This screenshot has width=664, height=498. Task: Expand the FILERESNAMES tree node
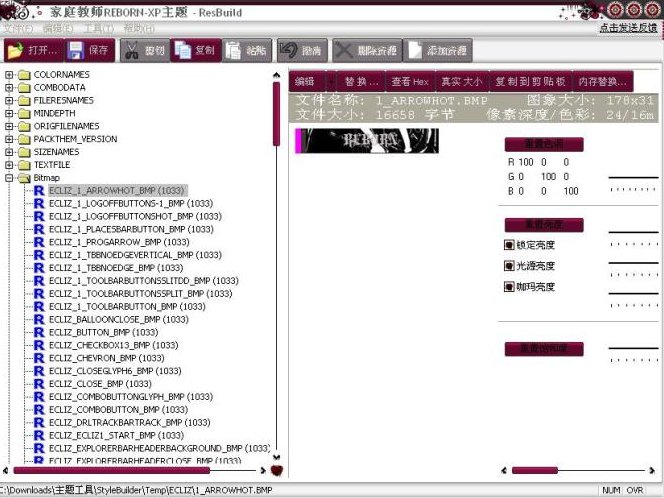(9, 101)
